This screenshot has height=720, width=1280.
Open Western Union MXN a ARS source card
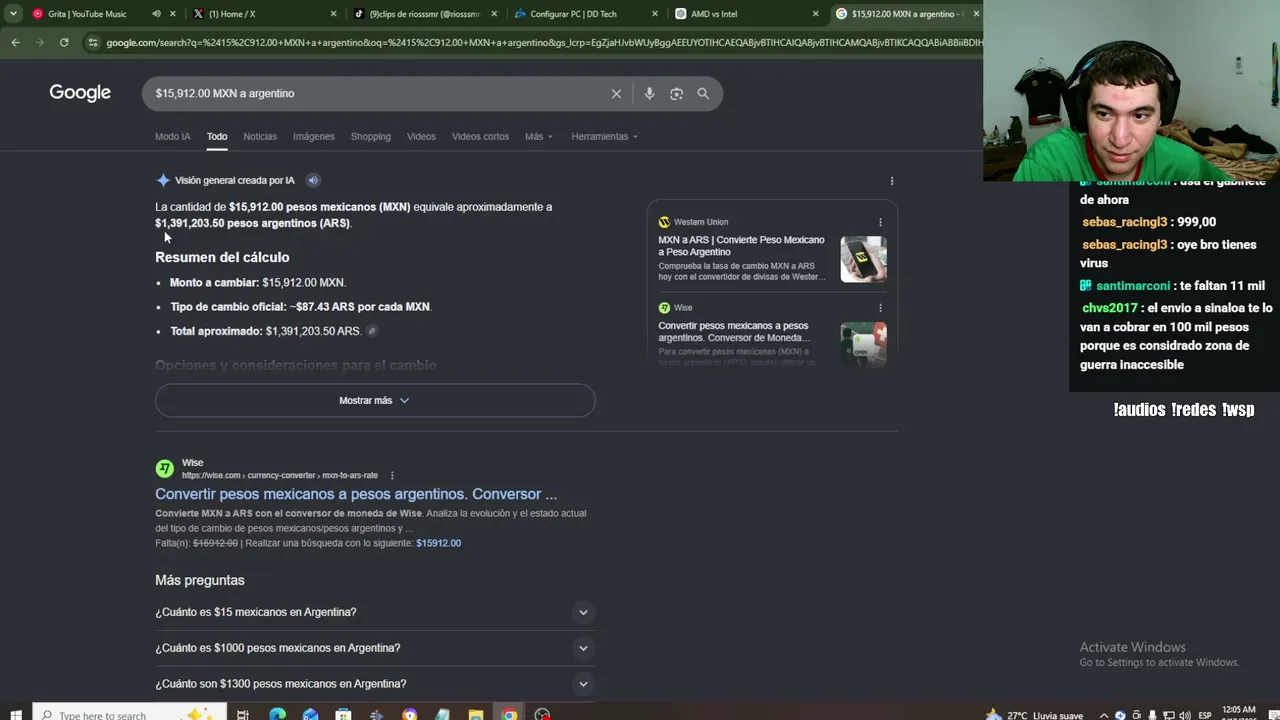pyautogui.click(x=742, y=246)
